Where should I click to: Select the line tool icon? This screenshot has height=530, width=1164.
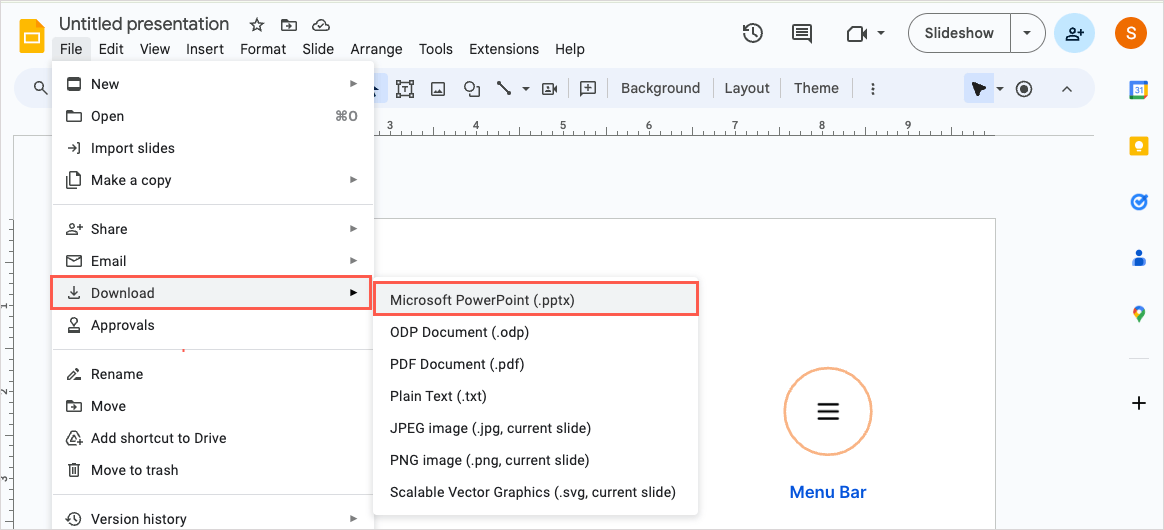pos(504,88)
